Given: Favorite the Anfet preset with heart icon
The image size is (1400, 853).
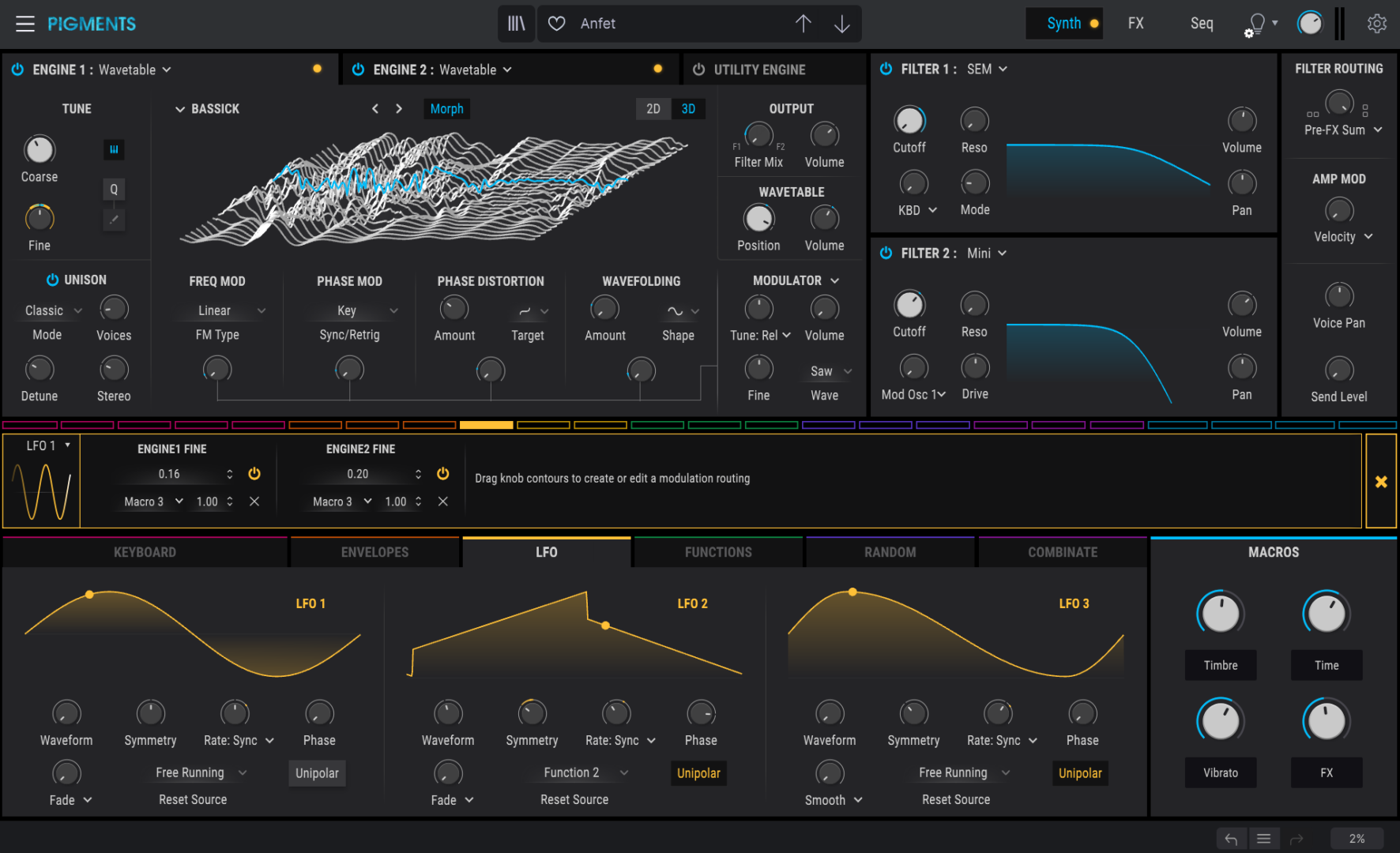Looking at the screenshot, I should 557,24.
